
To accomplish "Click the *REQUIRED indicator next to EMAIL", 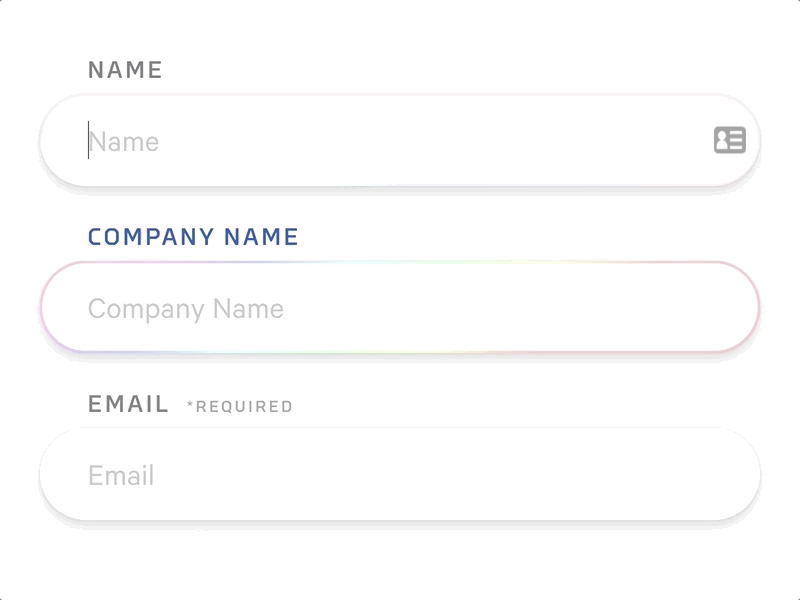I will (x=238, y=406).
